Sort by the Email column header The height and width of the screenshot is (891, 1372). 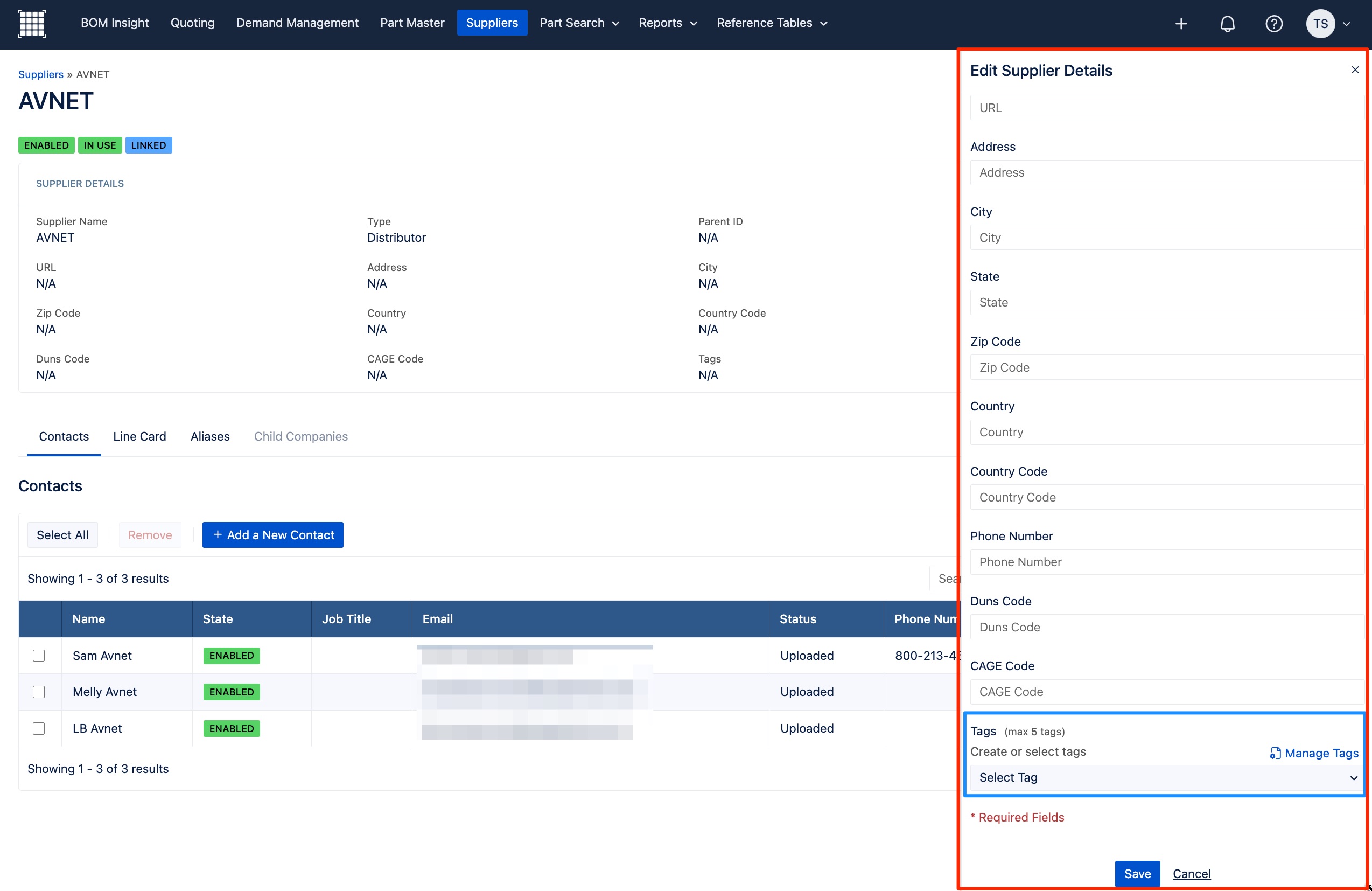point(590,619)
